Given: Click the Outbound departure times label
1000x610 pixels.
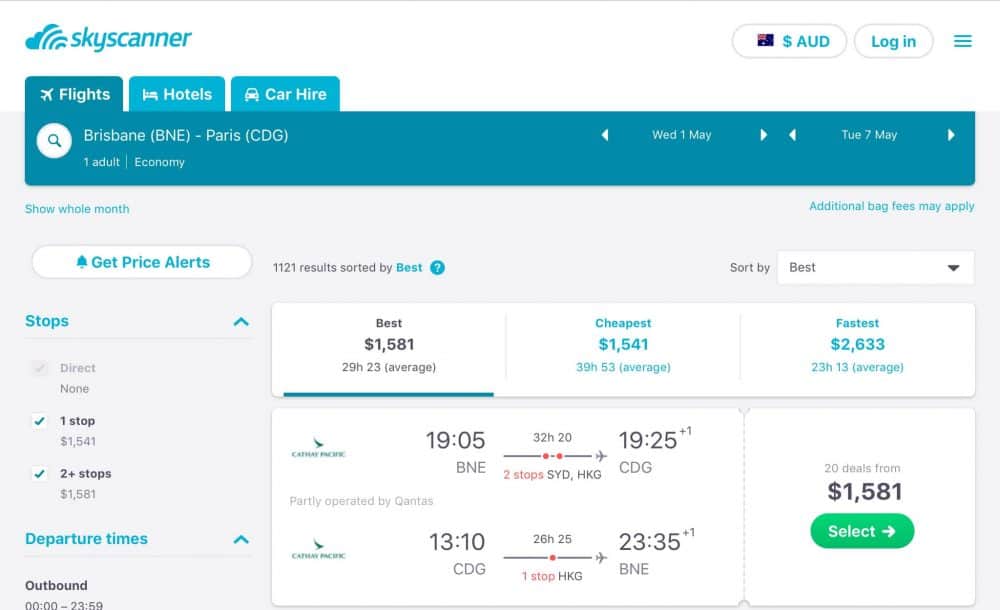Looking at the screenshot, I should click(x=56, y=585).
